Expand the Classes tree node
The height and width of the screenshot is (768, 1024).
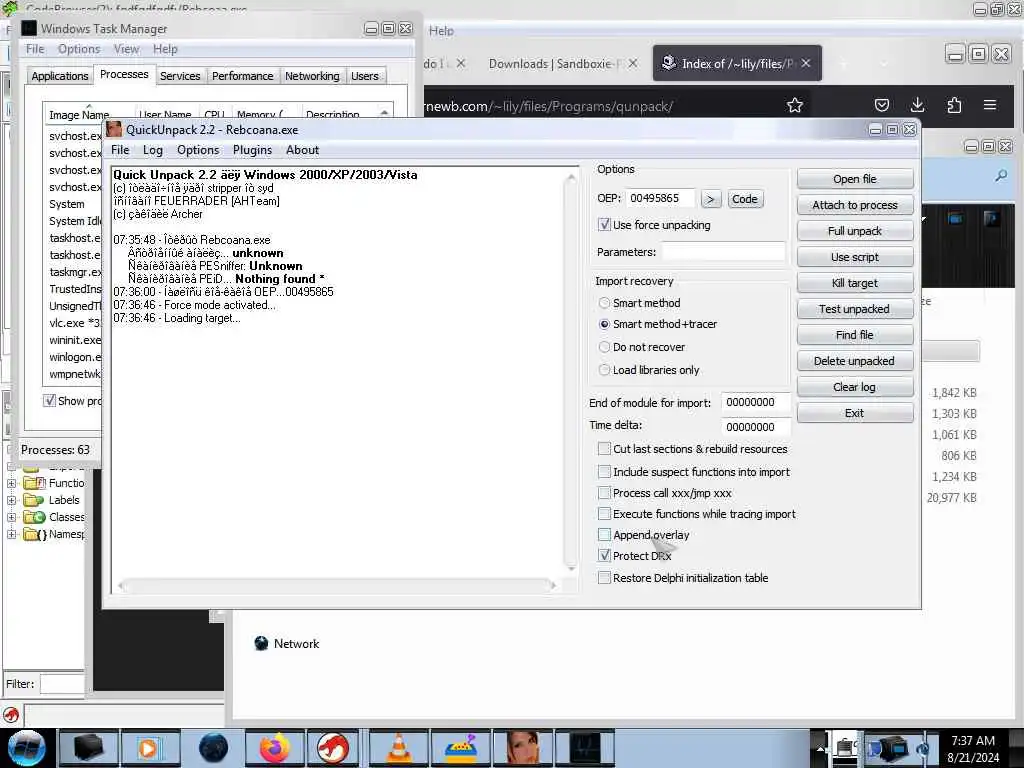pos(11,517)
